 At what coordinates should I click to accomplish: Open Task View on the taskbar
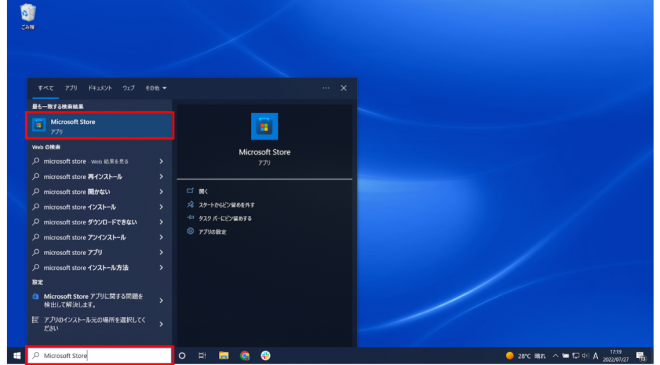point(202,356)
